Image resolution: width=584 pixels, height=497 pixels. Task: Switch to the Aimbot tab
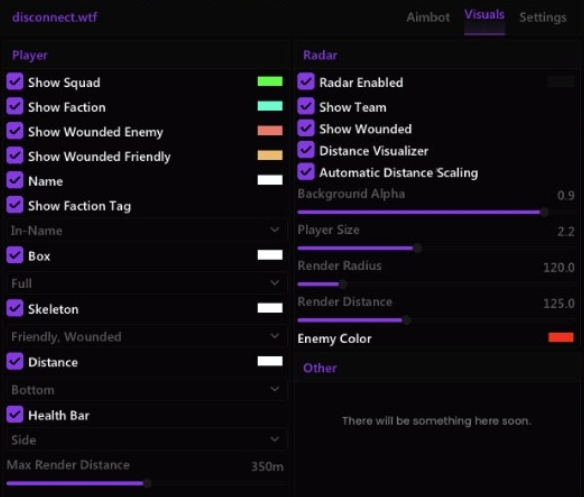pyautogui.click(x=428, y=17)
